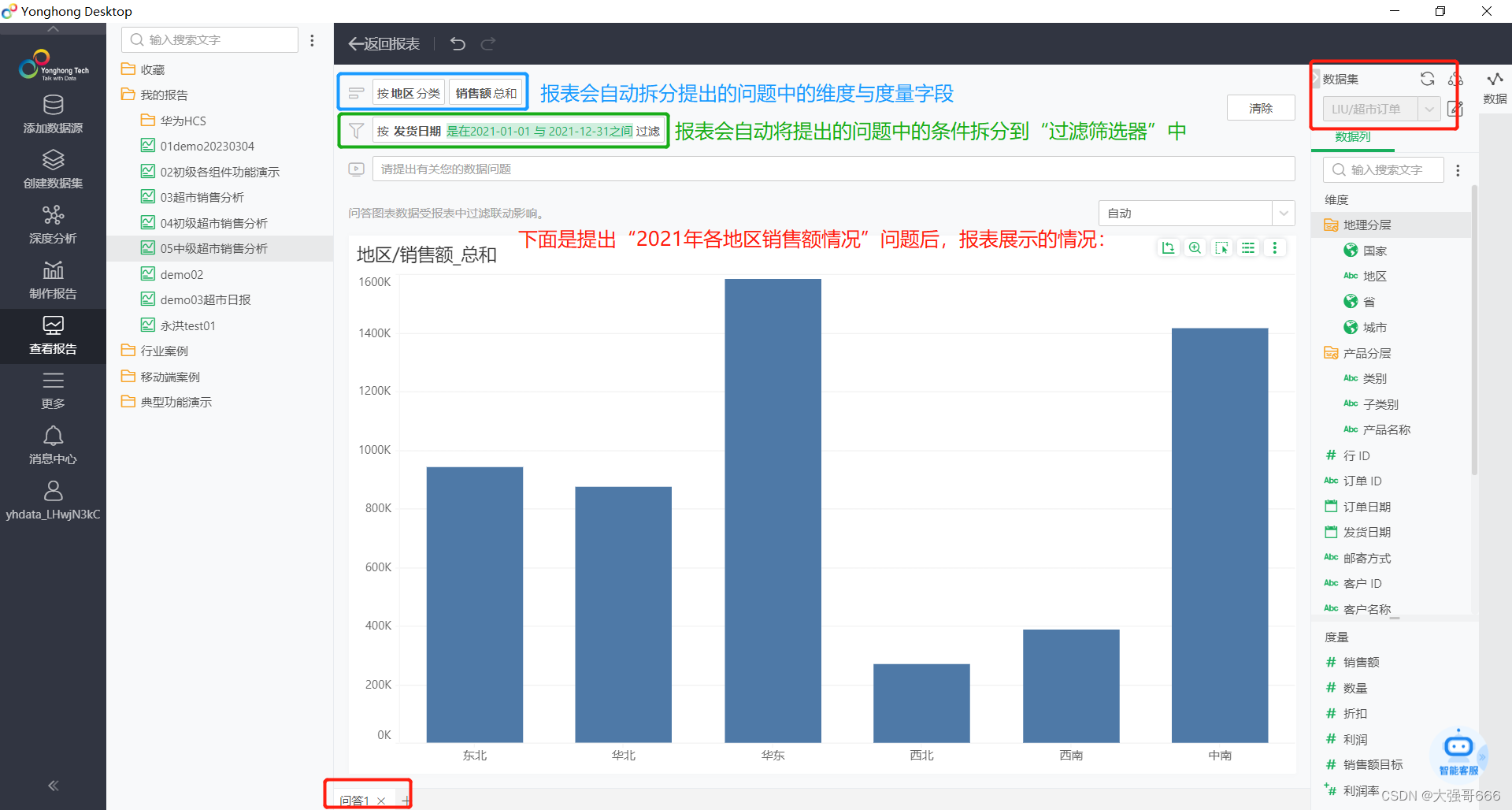
Task: Click 返回报表 to go back
Action: [x=384, y=44]
